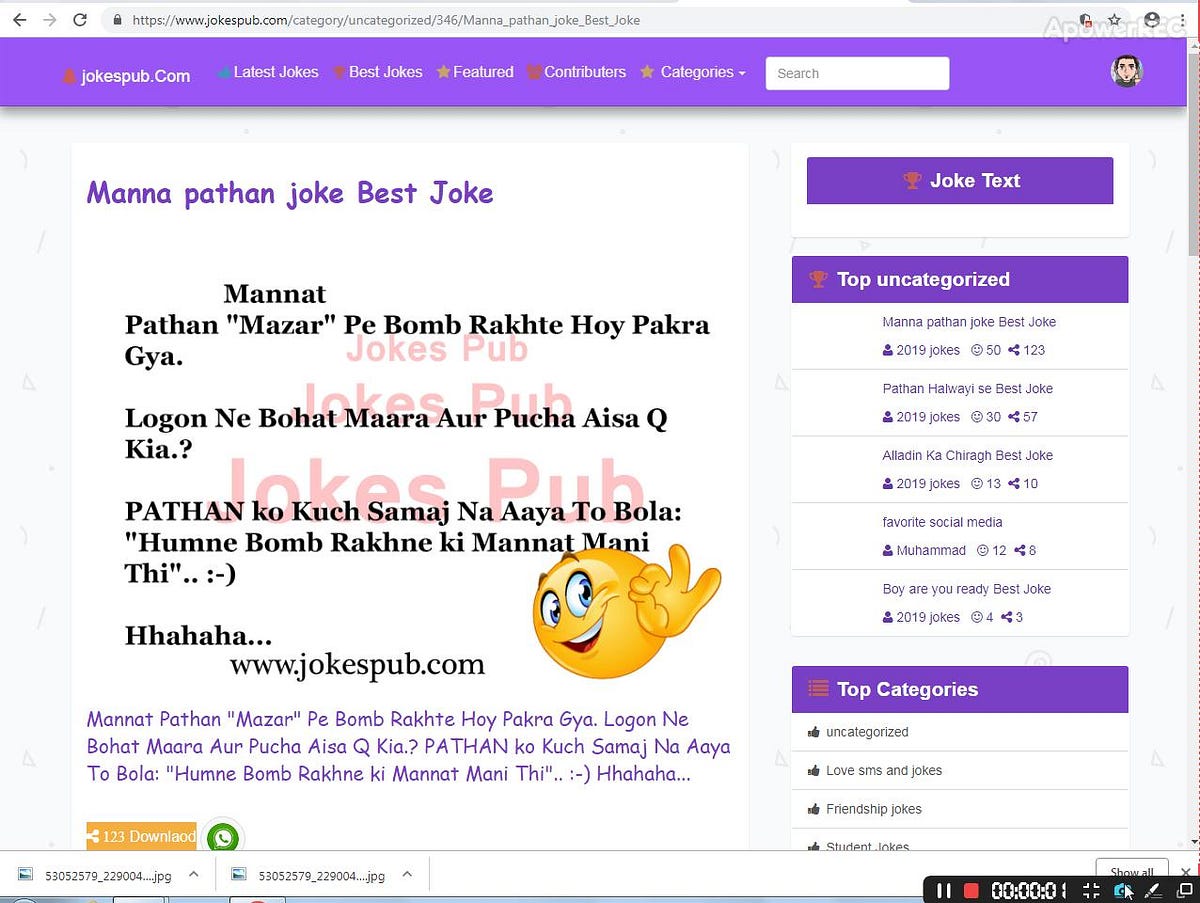Switch to Latest Jokes
The height and width of the screenshot is (903, 1200).
click(x=275, y=72)
